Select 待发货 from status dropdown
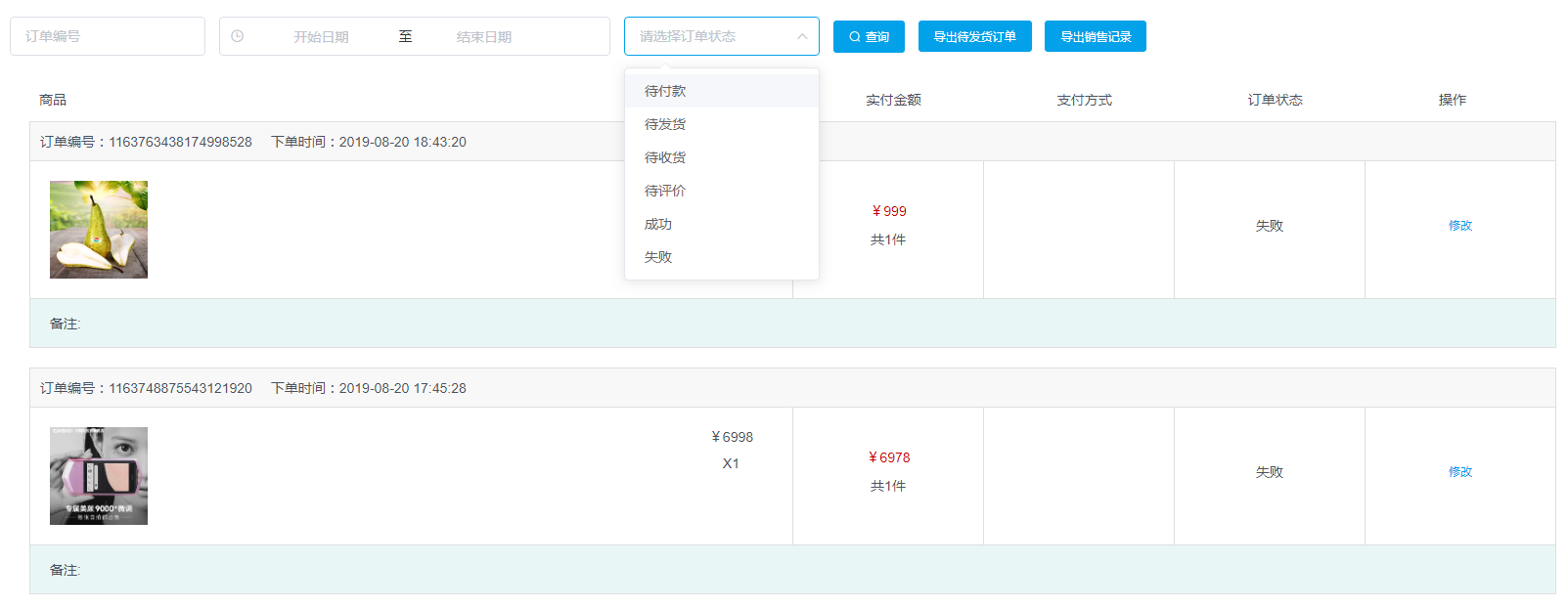Viewport: 1568px width, 607px height. 665,124
